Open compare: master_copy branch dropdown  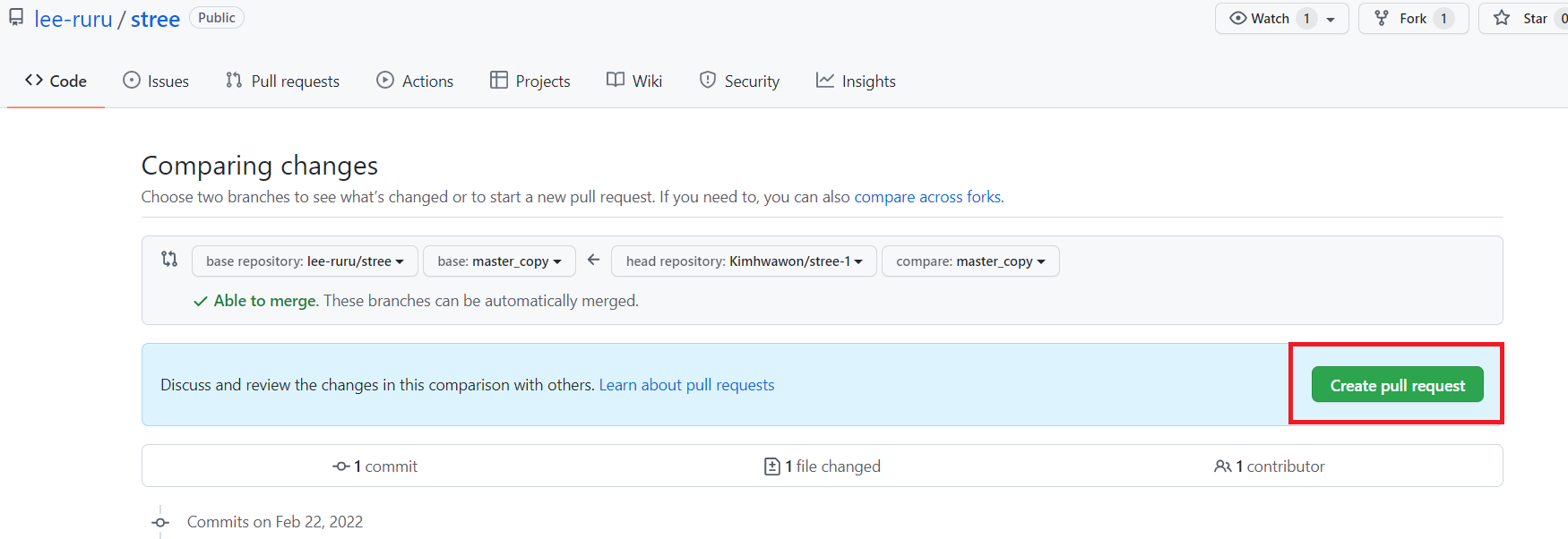(970, 261)
